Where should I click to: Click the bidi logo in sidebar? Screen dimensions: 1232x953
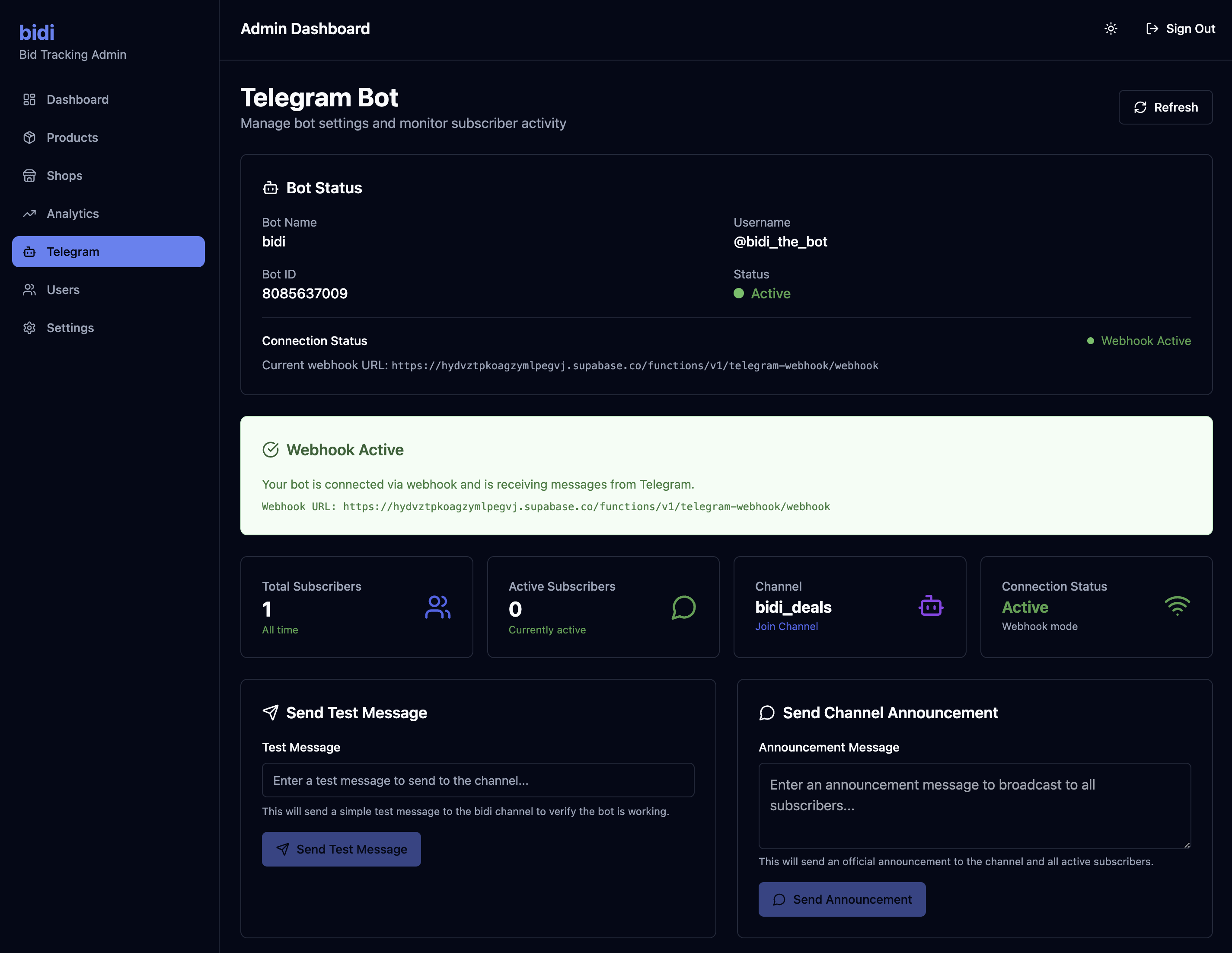pyautogui.click(x=37, y=33)
